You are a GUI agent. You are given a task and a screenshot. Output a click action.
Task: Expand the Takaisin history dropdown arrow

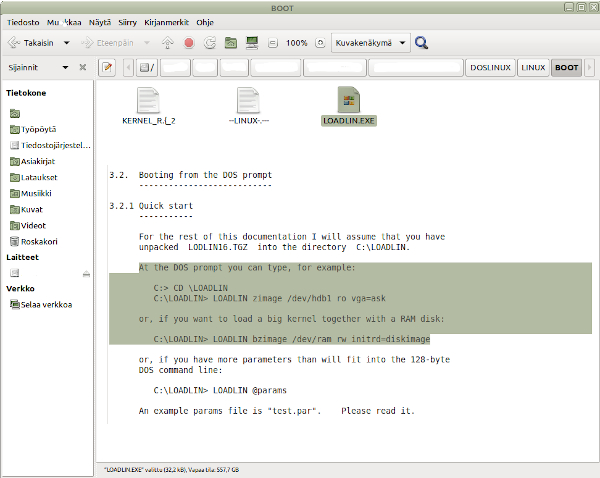coord(67,43)
